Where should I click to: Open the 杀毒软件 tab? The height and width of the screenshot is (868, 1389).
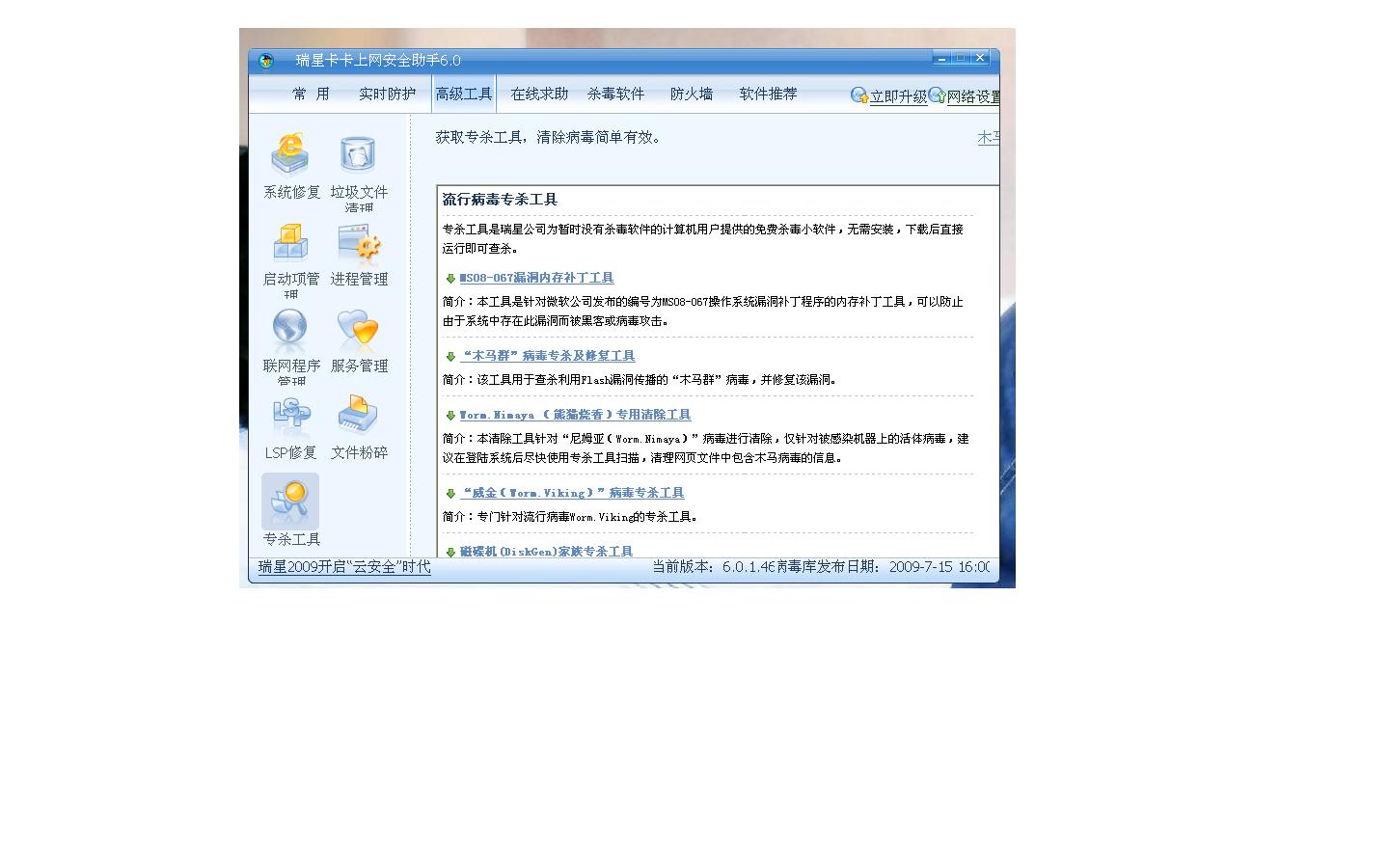615,94
